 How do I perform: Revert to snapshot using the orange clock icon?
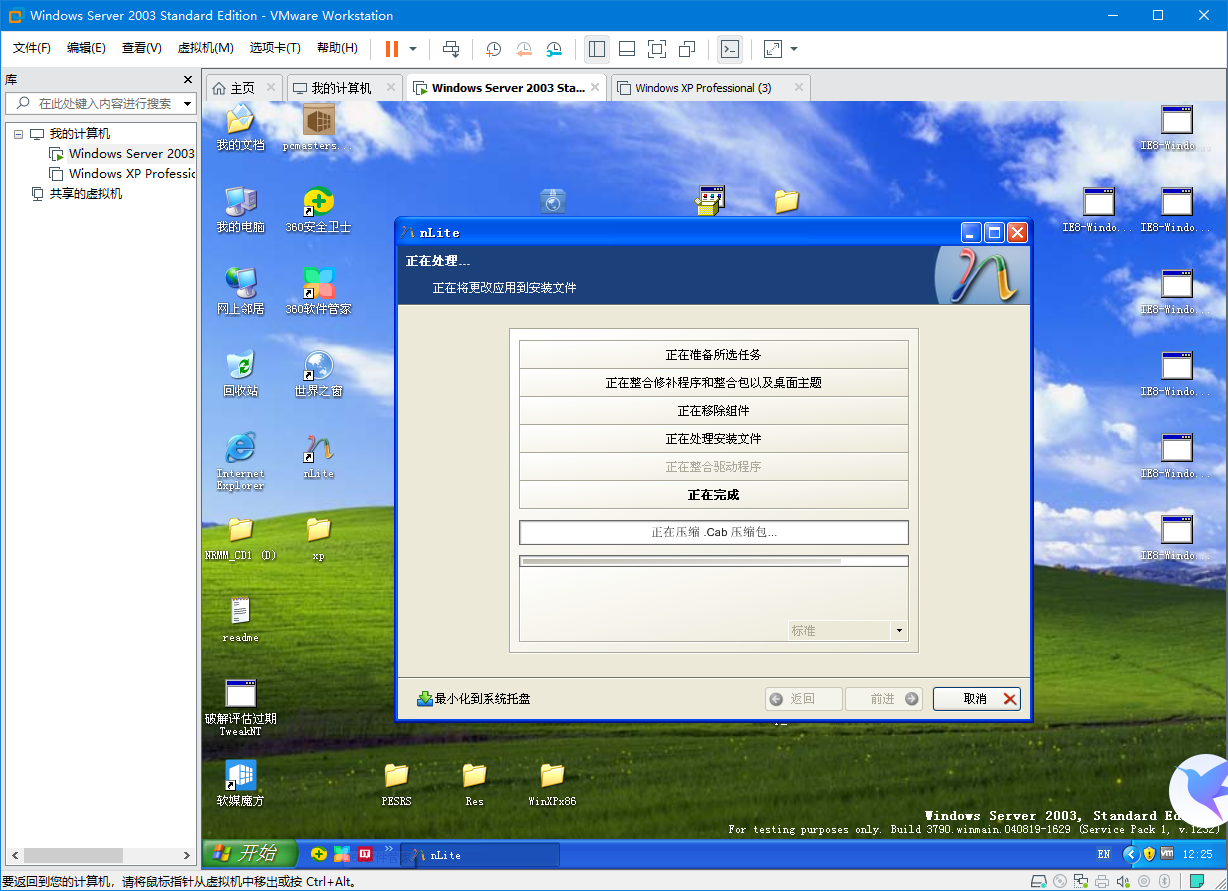pyautogui.click(x=524, y=48)
